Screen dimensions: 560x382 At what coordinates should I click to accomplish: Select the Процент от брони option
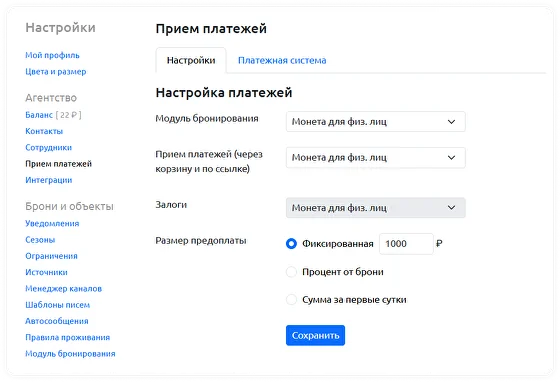[x=291, y=272]
